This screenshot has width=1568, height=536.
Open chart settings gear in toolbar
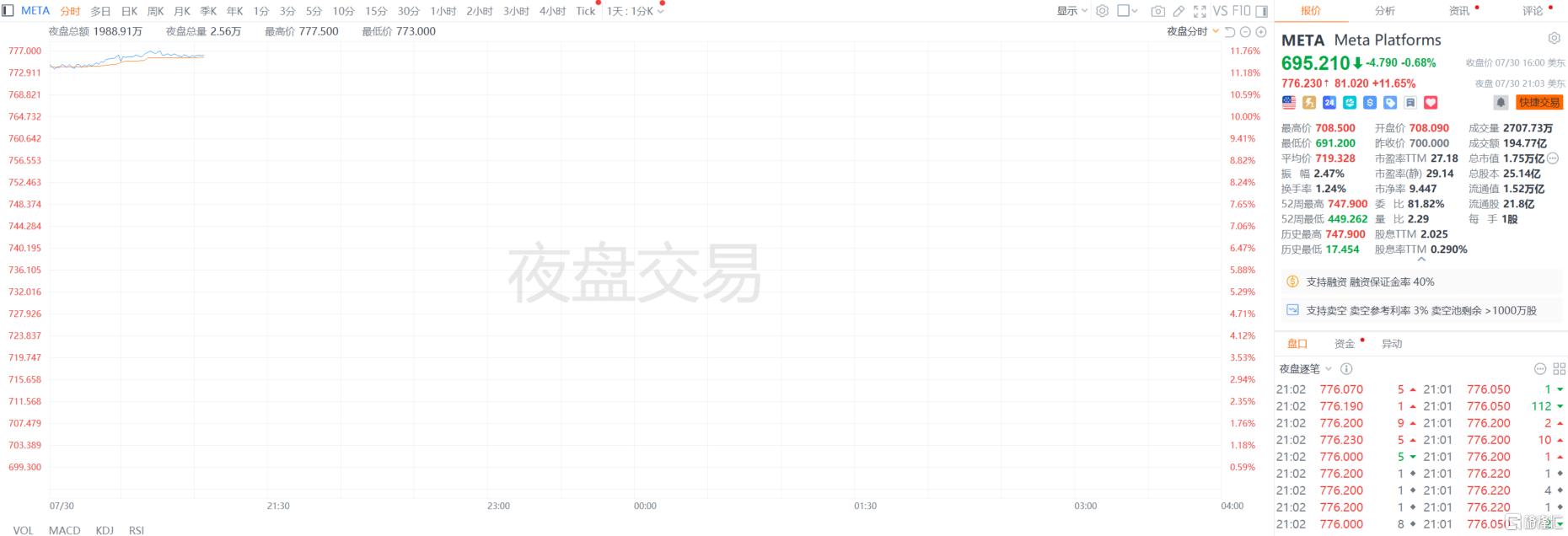[1102, 11]
